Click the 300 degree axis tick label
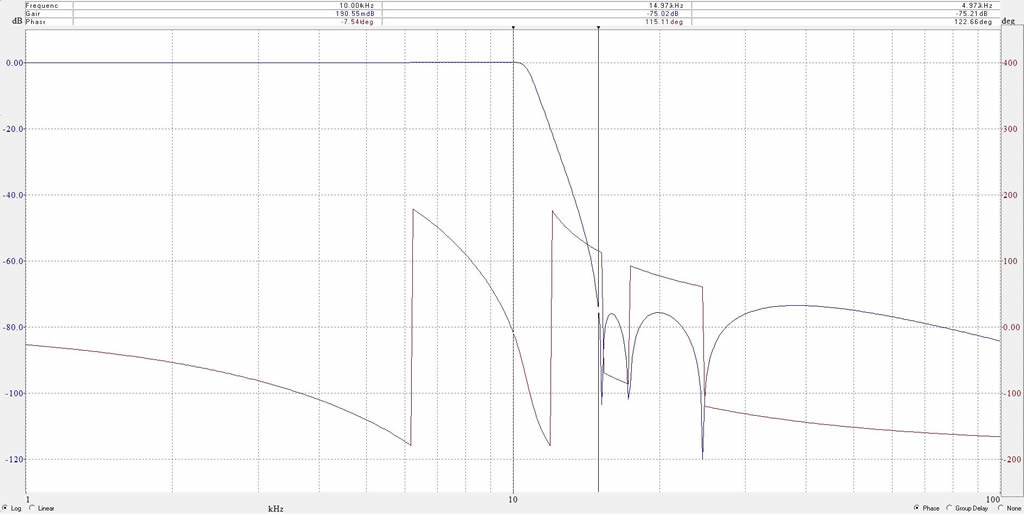The width and height of the screenshot is (1024, 514). click(x=1009, y=129)
